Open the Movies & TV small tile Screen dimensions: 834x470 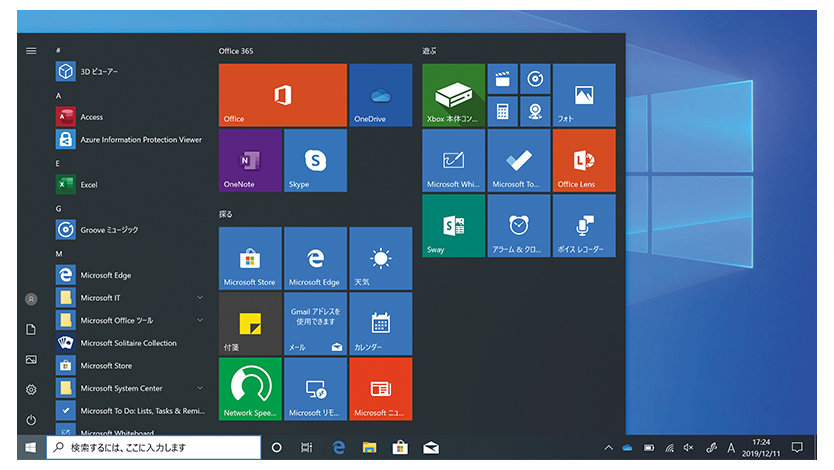coord(503,79)
